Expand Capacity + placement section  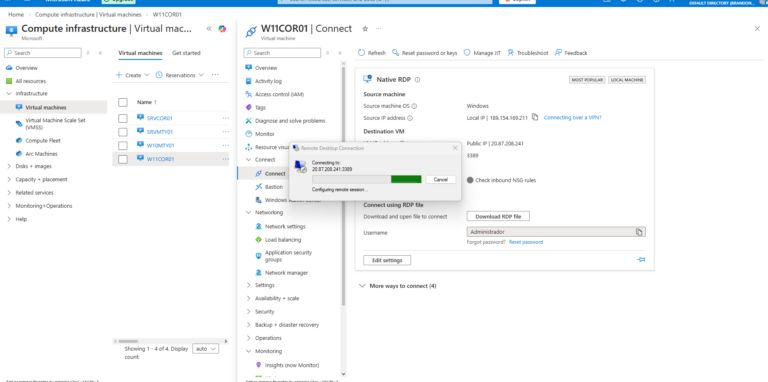9,180
